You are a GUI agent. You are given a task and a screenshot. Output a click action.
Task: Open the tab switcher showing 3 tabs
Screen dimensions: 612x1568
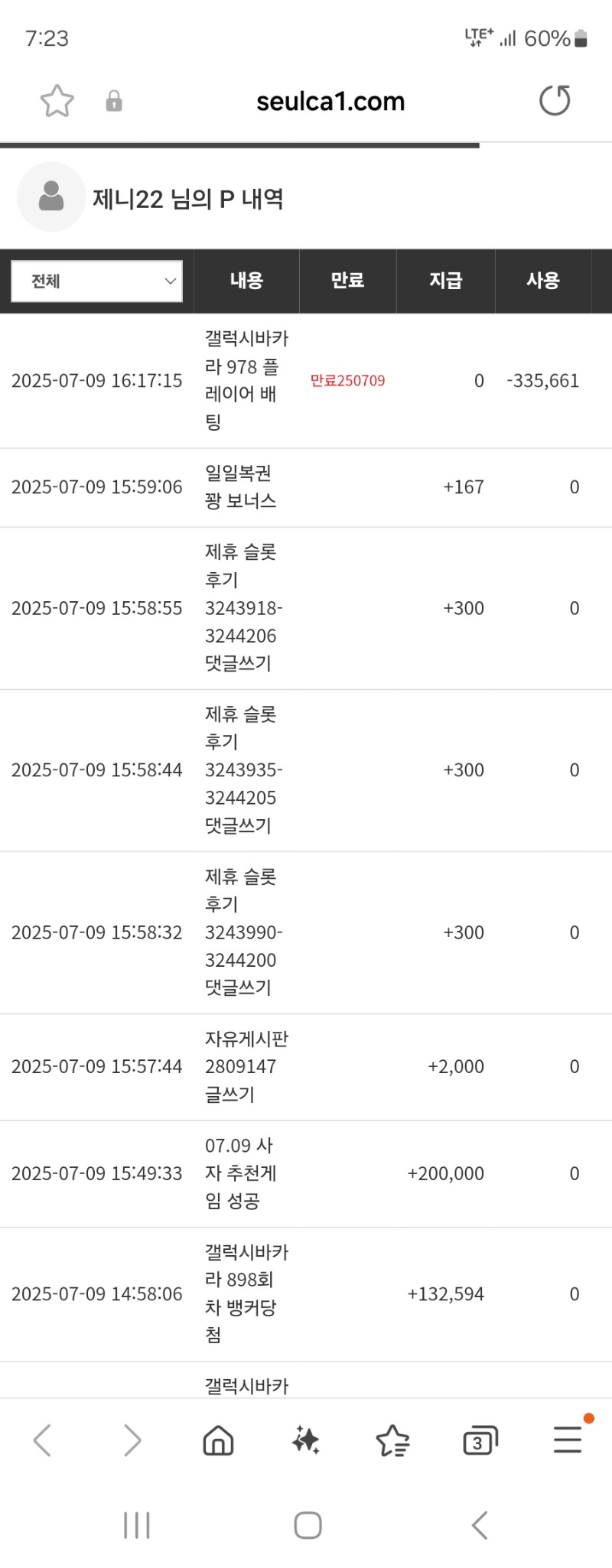click(480, 1440)
